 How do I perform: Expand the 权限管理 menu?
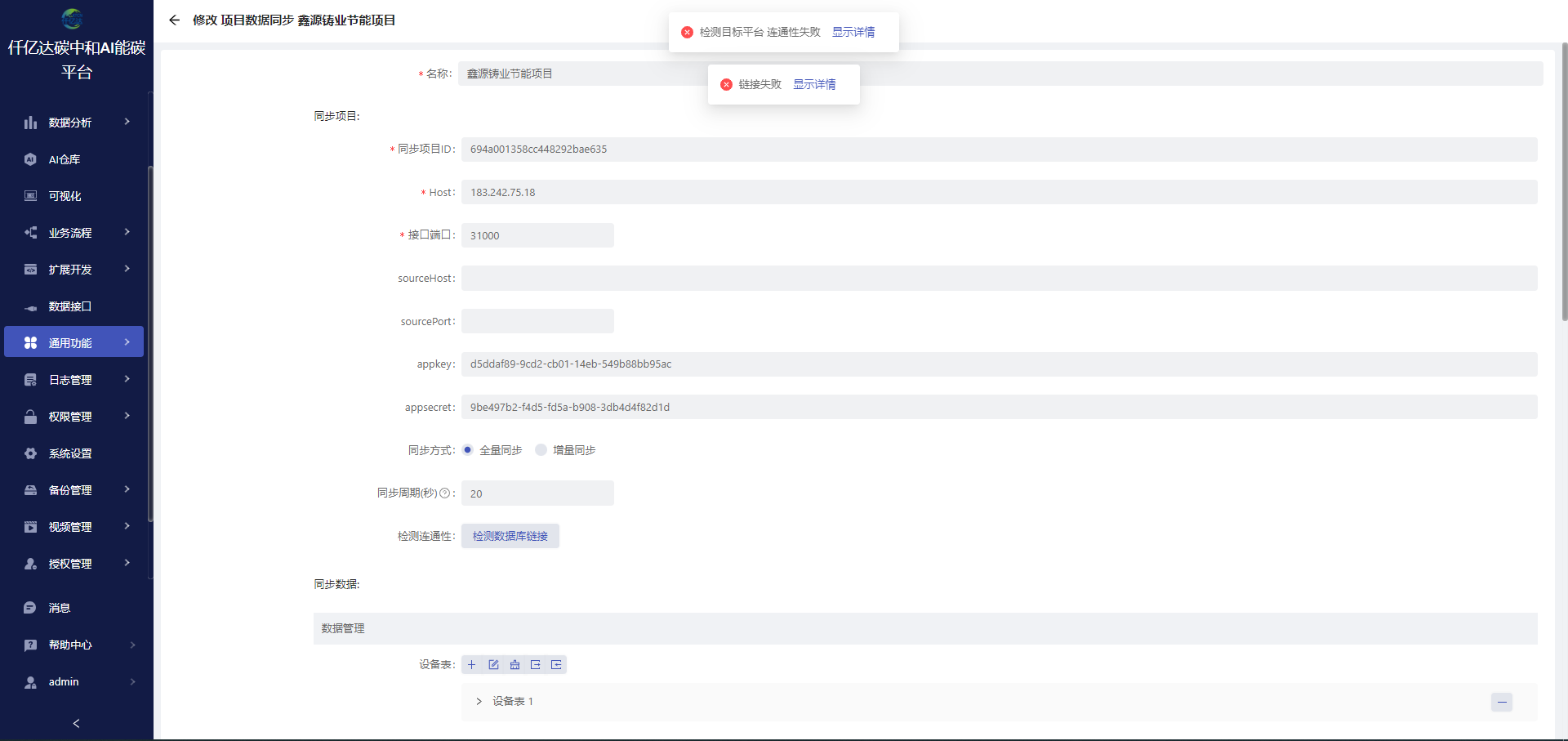tap(68, 416)
